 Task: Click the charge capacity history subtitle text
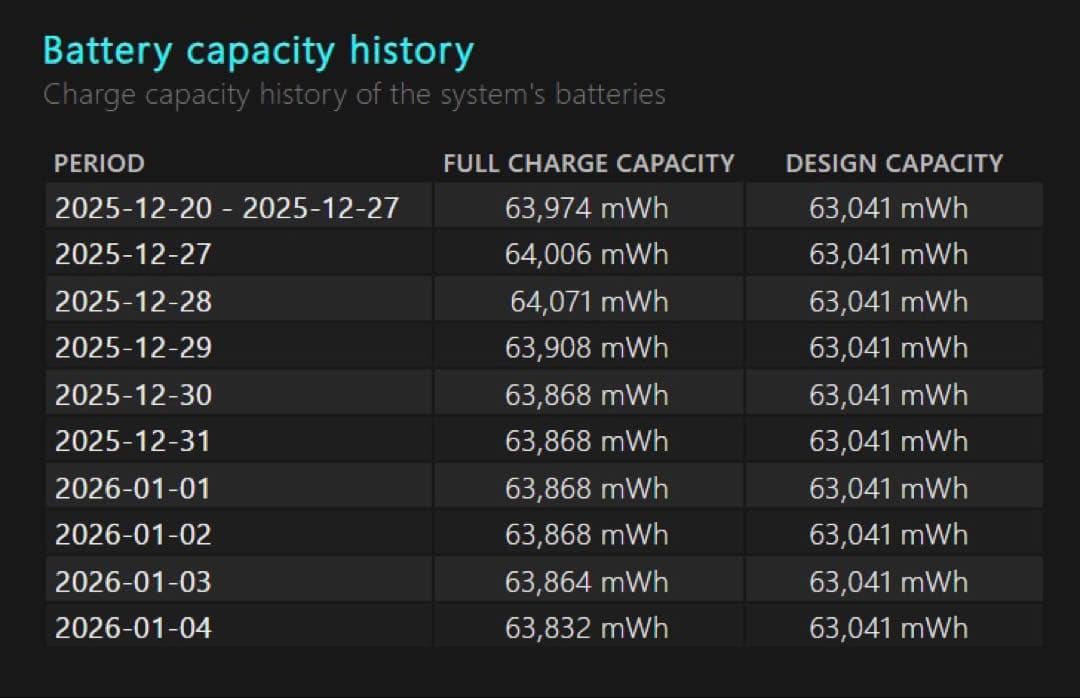354,95
